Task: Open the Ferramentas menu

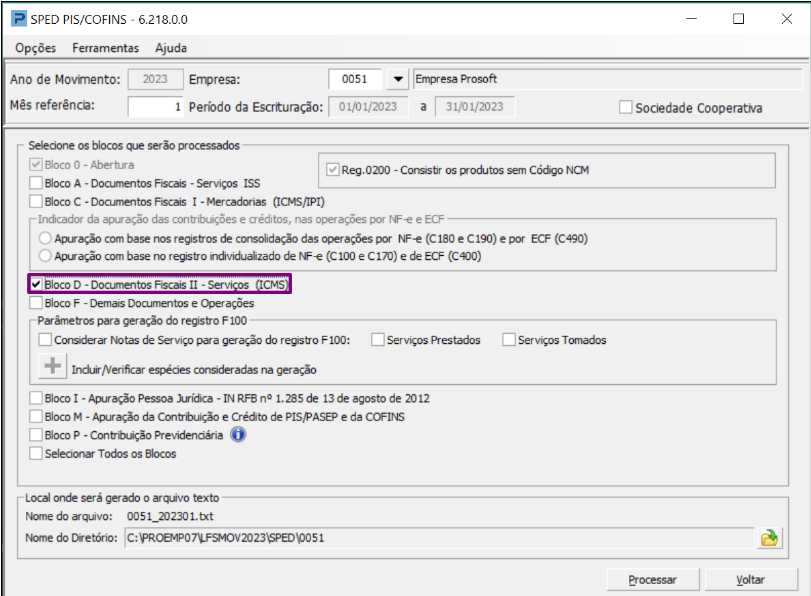Action: click(106, 48)
